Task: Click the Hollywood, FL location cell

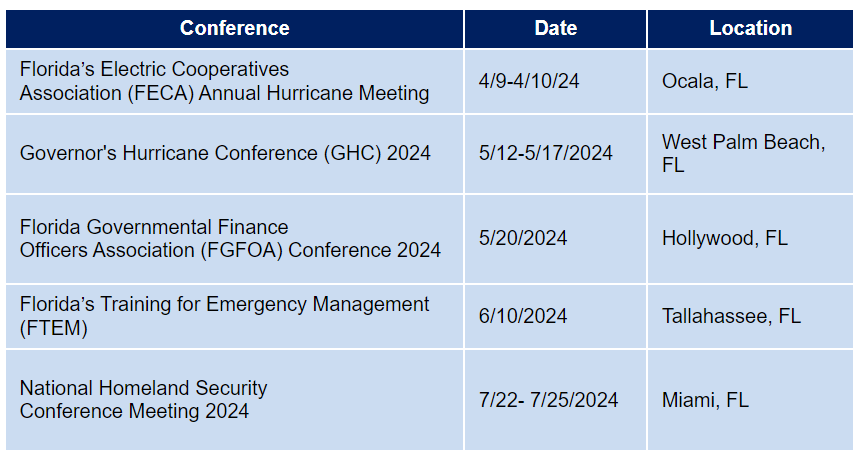Action: (x=724, y=238)
